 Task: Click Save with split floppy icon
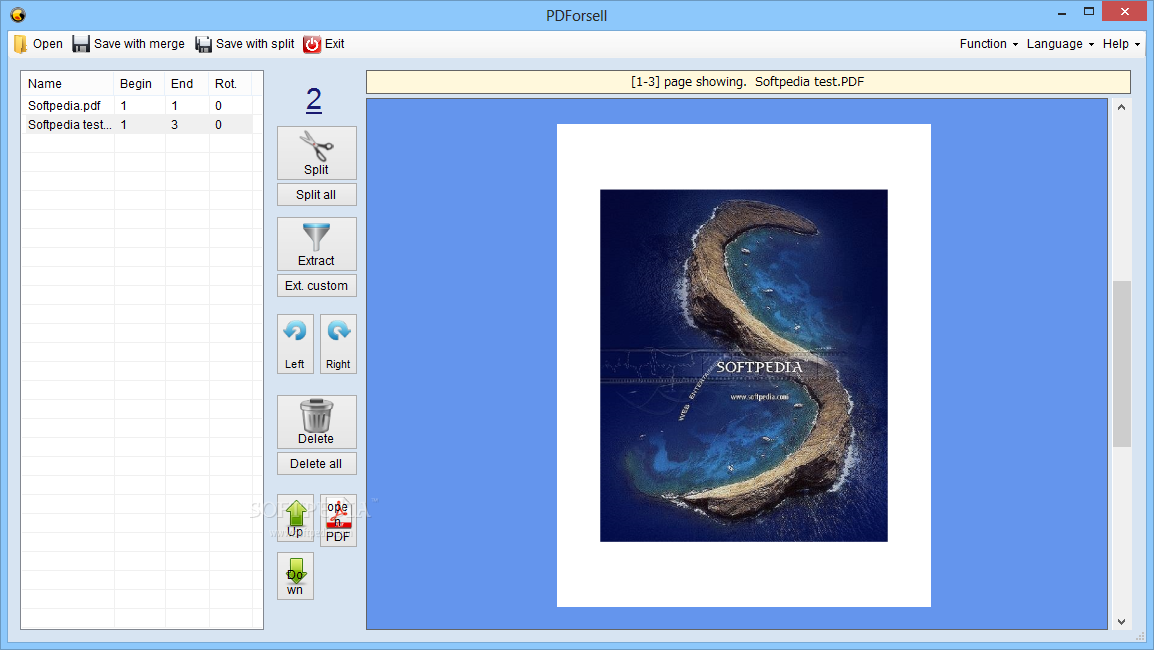pos(203,44)
